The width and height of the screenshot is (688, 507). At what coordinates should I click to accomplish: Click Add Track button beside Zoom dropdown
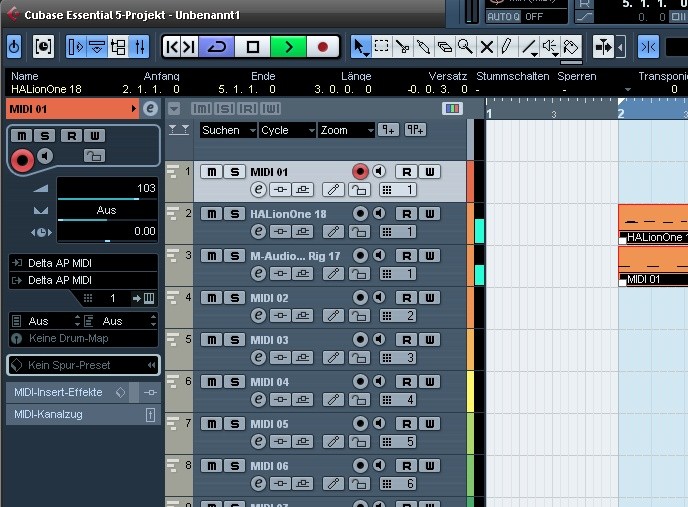388,130
